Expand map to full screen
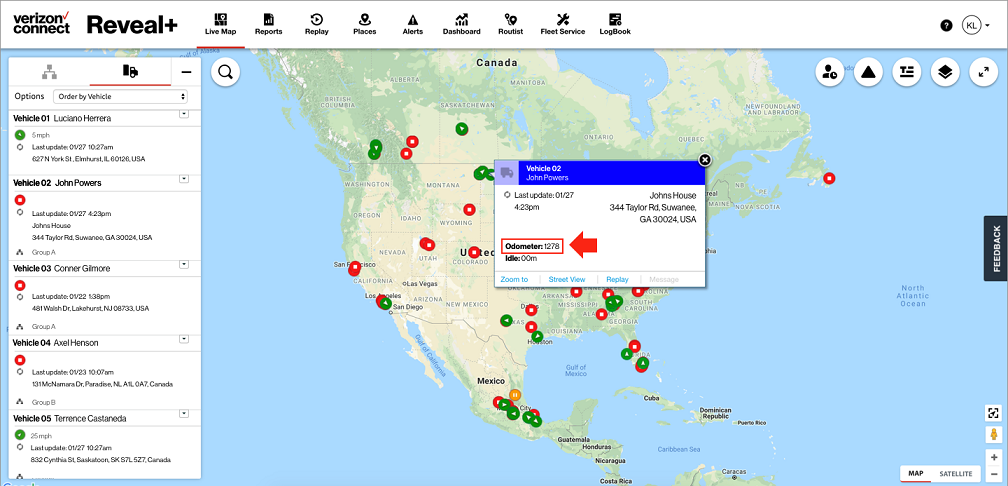This screenshot has height=486, width=1008. coord(984,72)
